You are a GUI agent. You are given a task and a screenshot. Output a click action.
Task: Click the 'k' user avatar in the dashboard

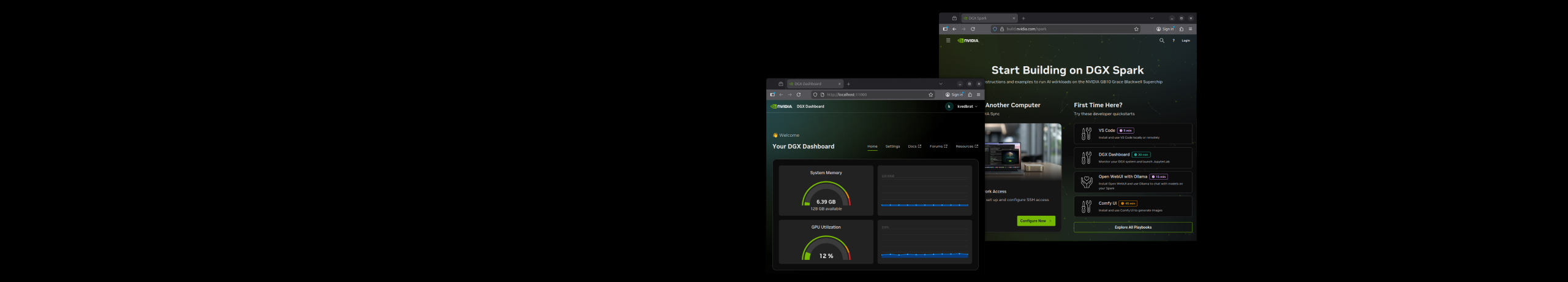coord(949,106)
